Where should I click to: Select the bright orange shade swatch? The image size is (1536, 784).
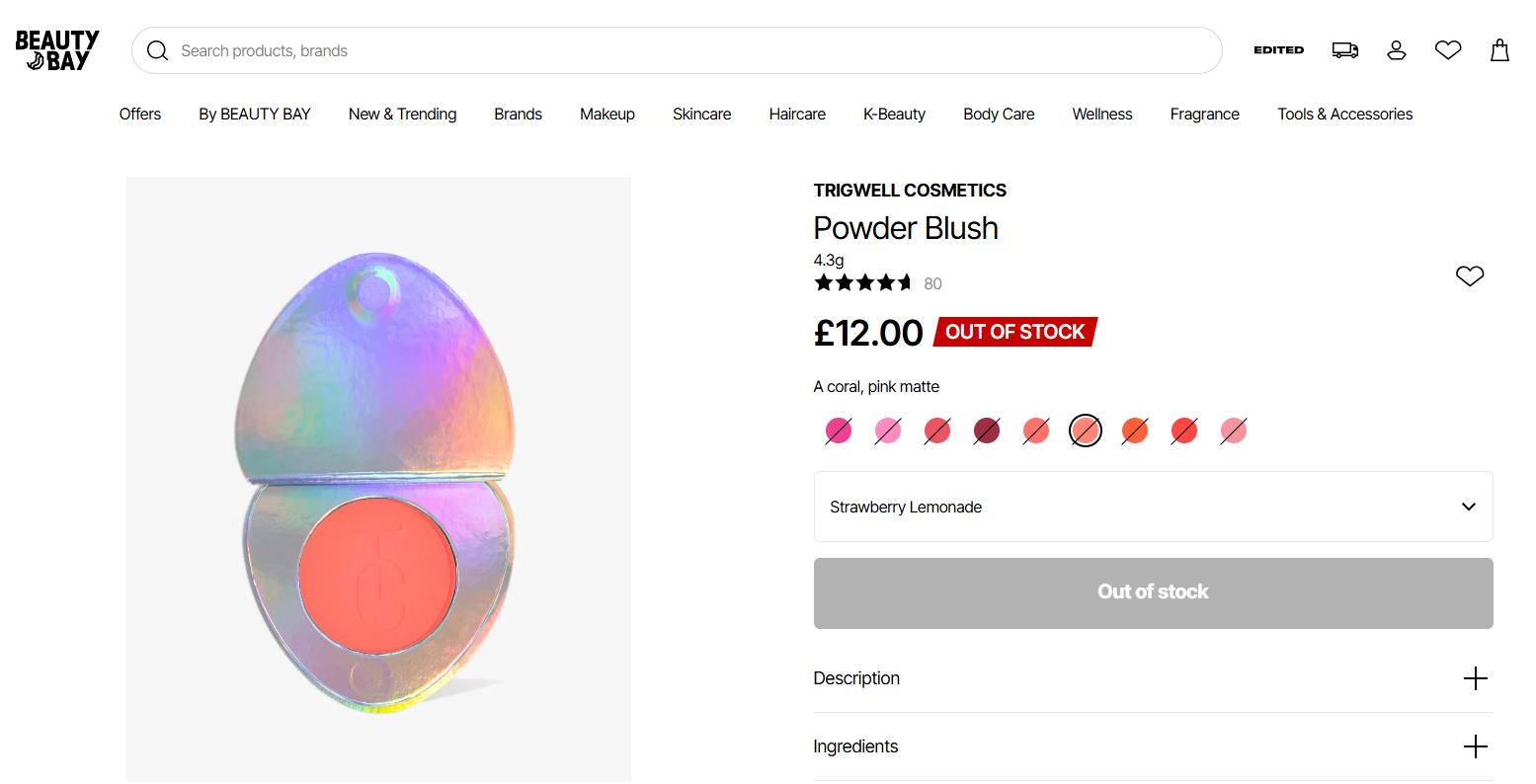pos(1135,431)
